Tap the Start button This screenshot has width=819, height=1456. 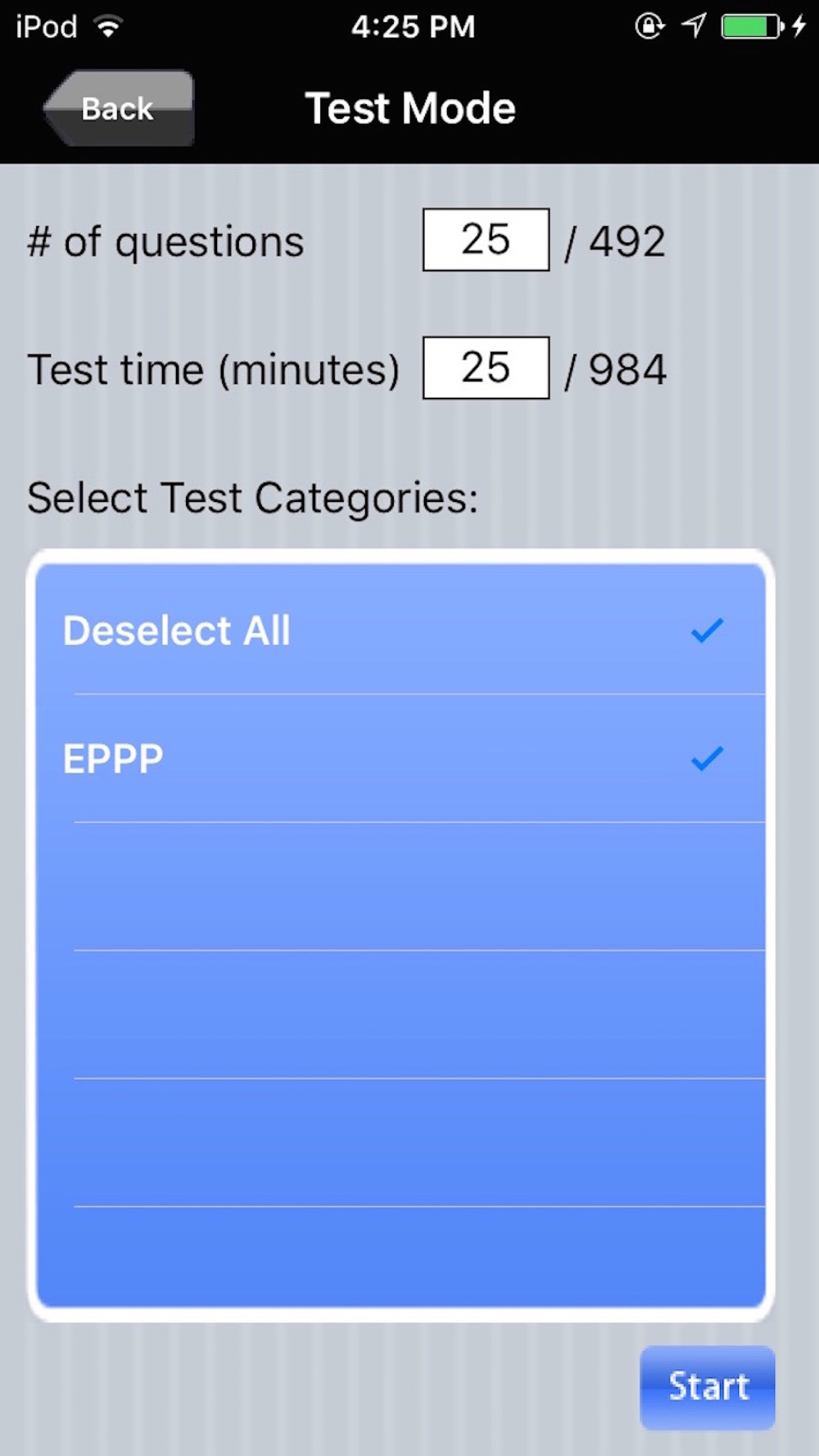[x=708, y=1387]
